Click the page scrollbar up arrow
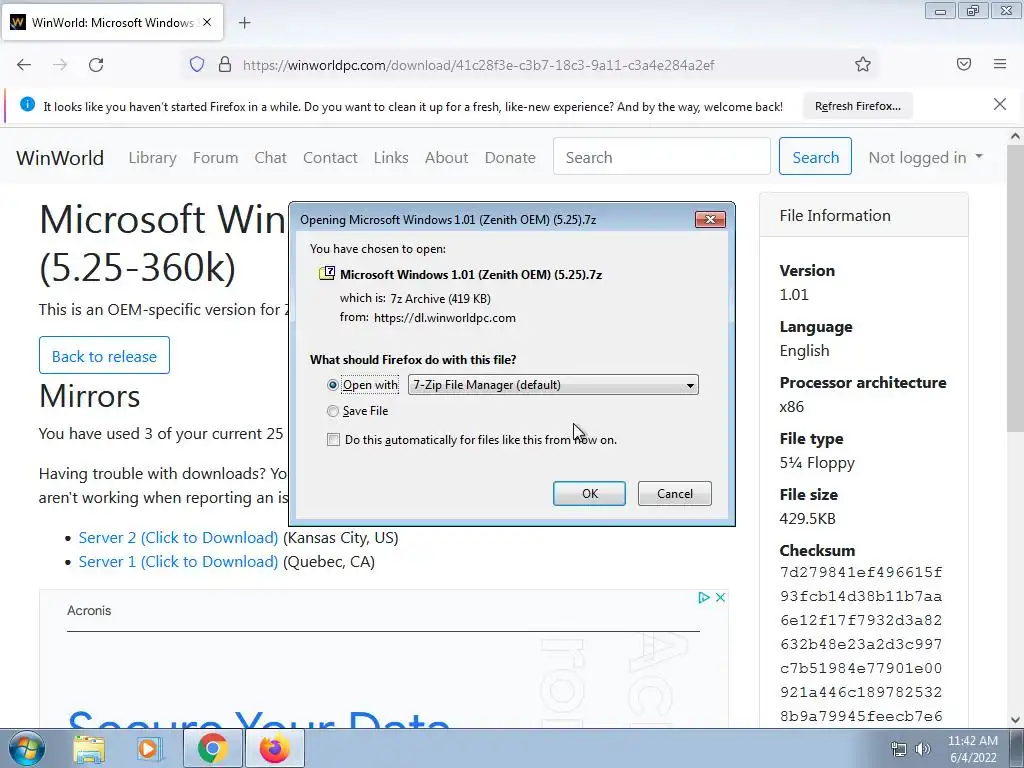 coord(1015,136)
